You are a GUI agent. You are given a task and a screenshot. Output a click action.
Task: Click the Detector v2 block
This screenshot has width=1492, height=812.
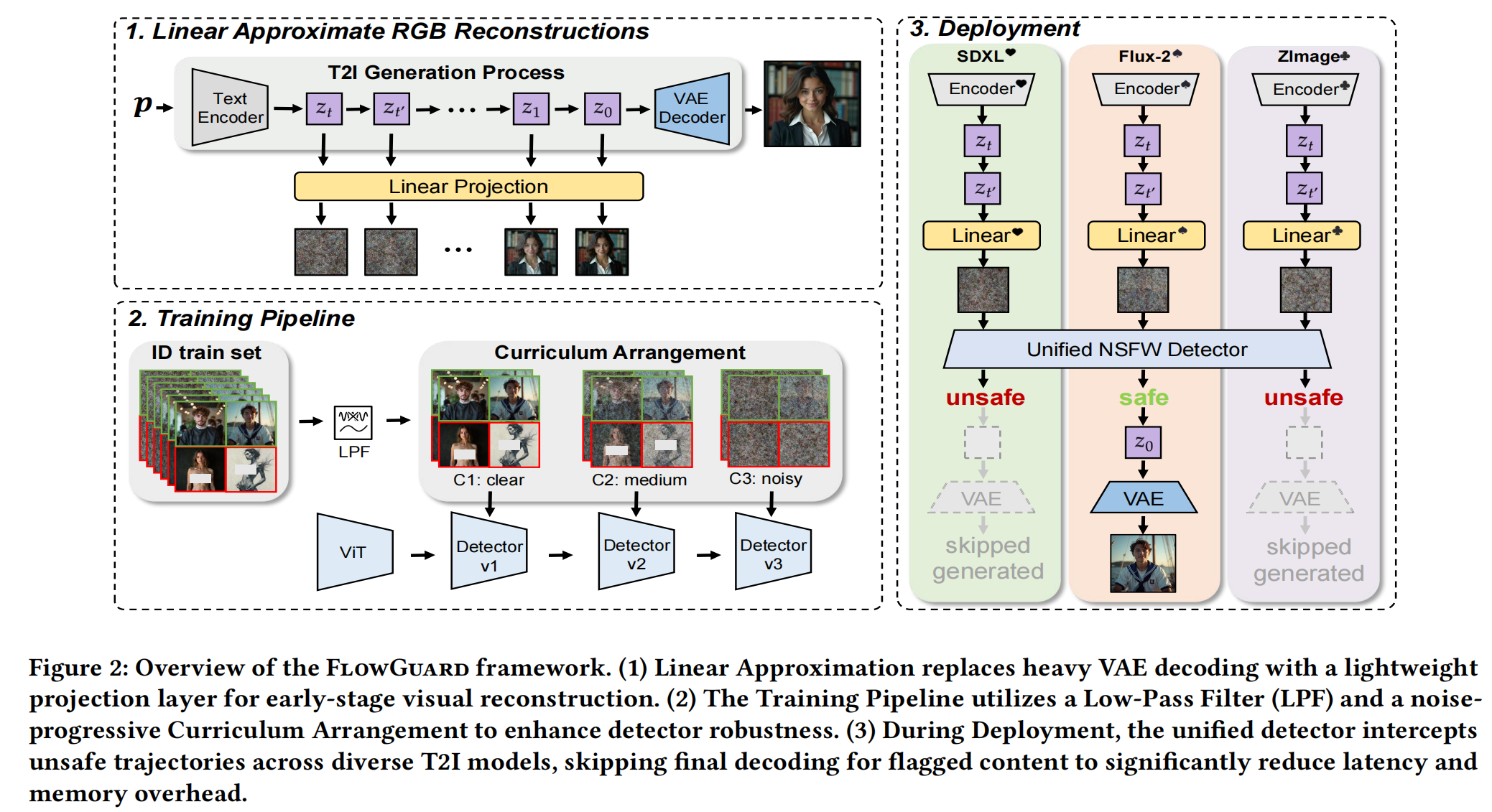[636, 551]
